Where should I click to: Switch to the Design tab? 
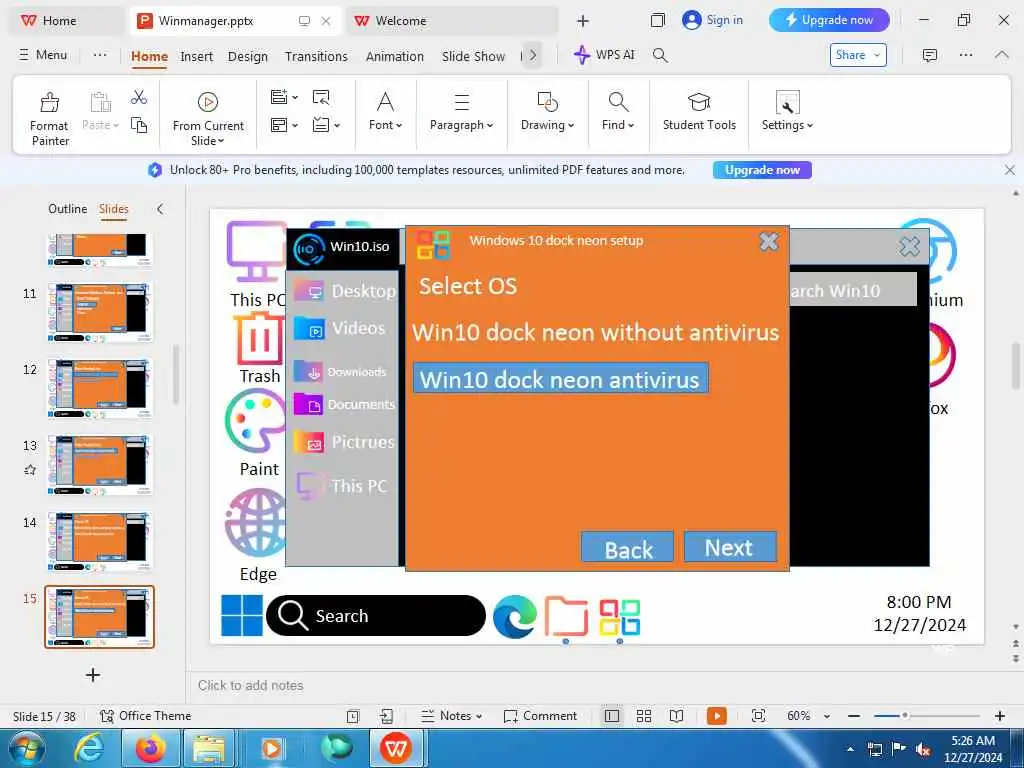tap(248, 56)
